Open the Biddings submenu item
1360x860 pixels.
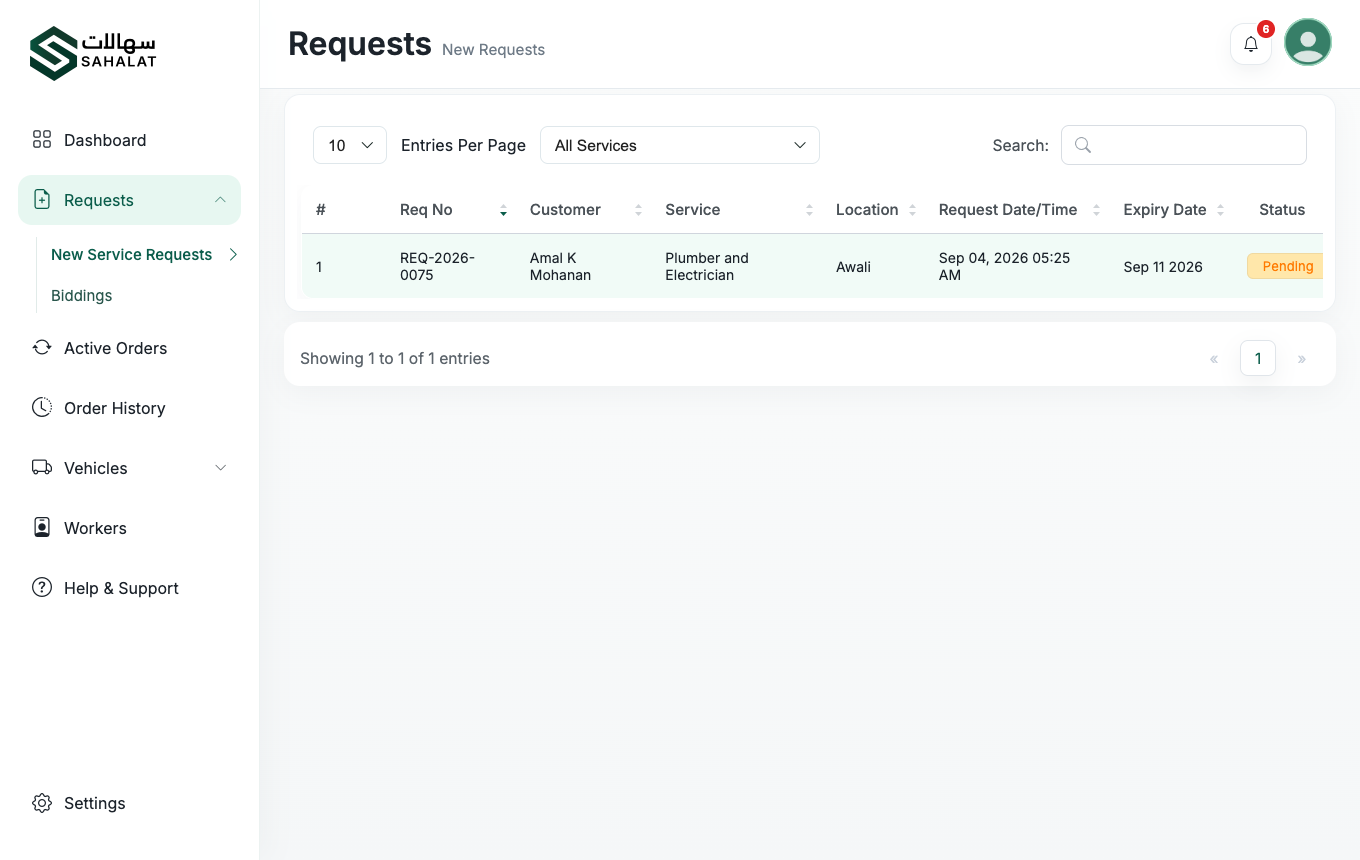[x=82, y=295]
